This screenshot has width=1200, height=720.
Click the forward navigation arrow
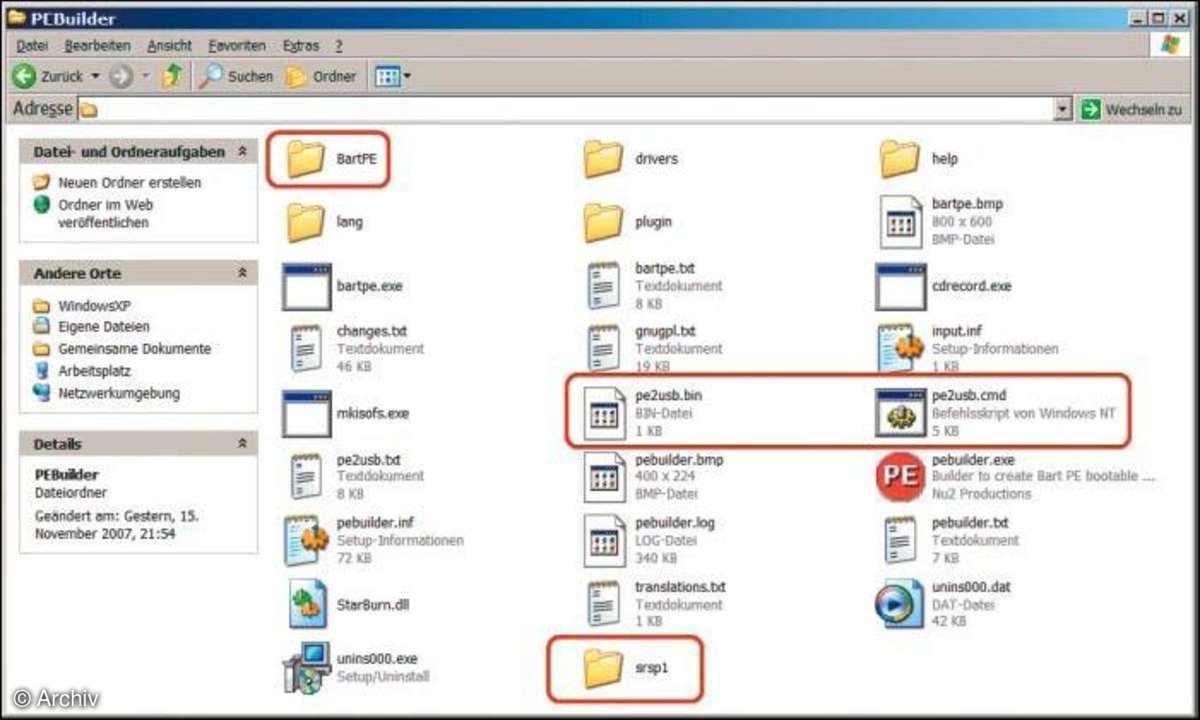click(121, 76)
